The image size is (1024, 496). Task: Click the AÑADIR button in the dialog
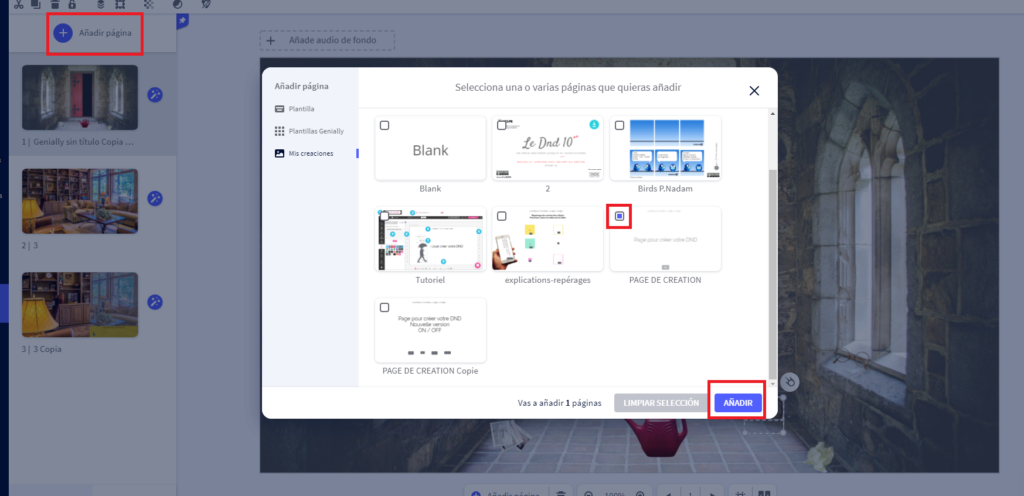click(x=738, y=402)
